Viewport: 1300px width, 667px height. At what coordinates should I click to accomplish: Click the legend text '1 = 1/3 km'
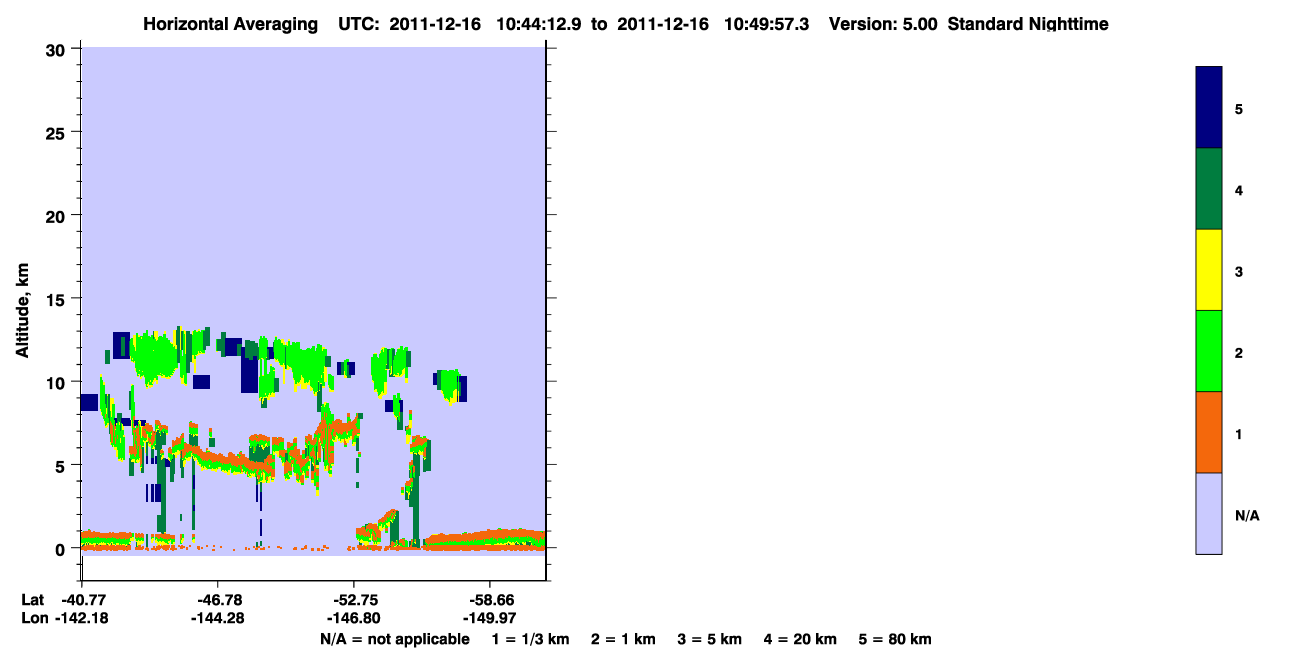pyautogui.click(x=530, y=639)
